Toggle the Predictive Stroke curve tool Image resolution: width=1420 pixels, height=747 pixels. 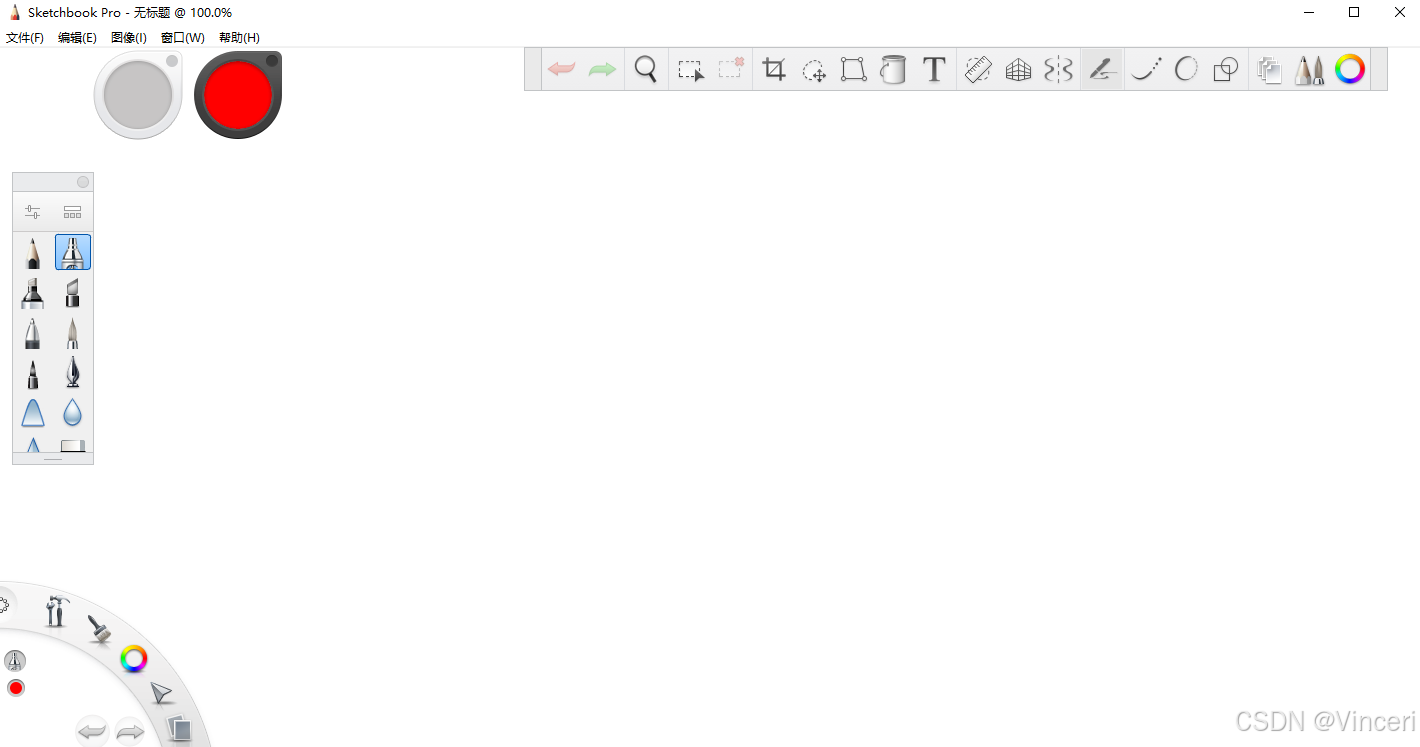coord(1146,69)
